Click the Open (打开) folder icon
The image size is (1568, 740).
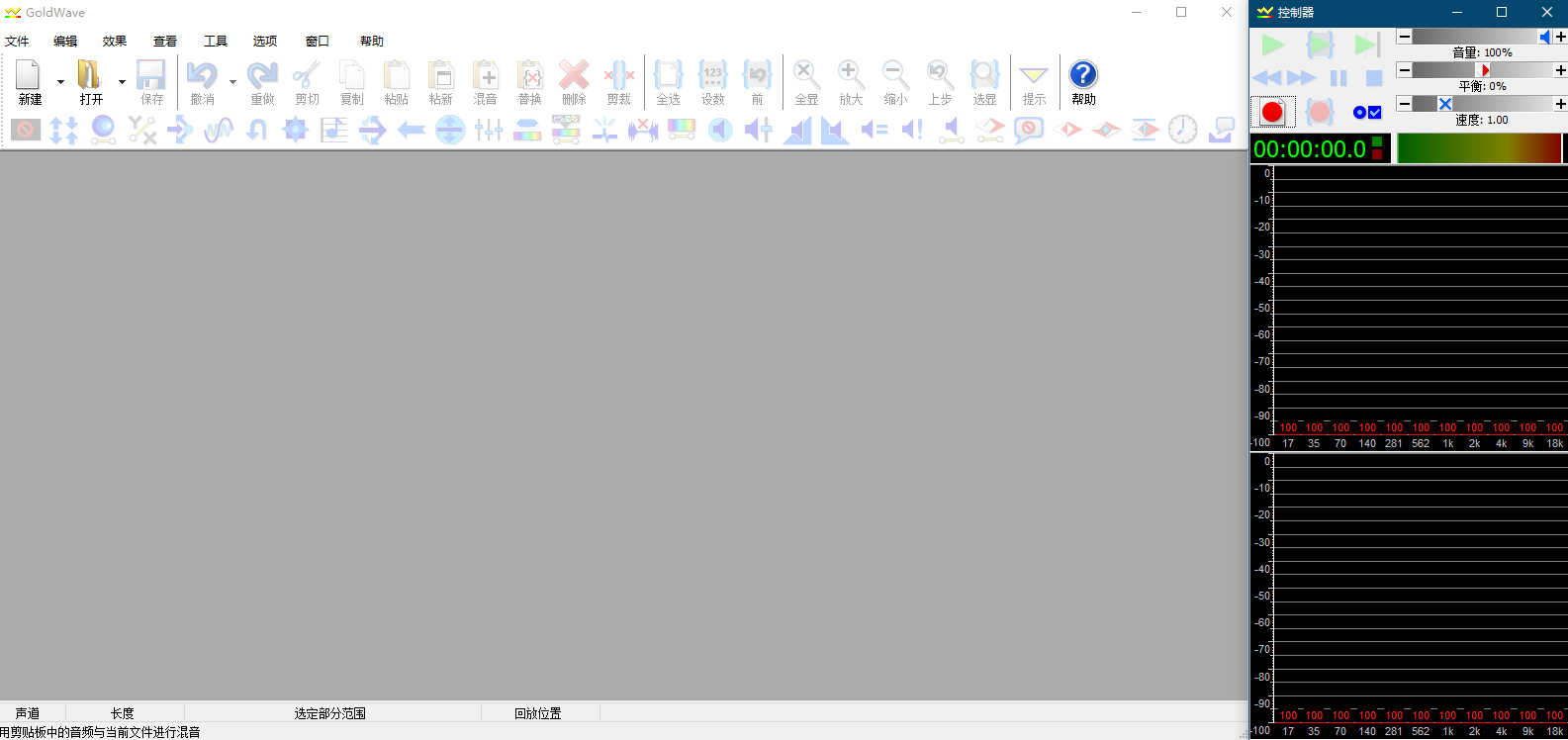pyautogui.click(x=90, y=75)
